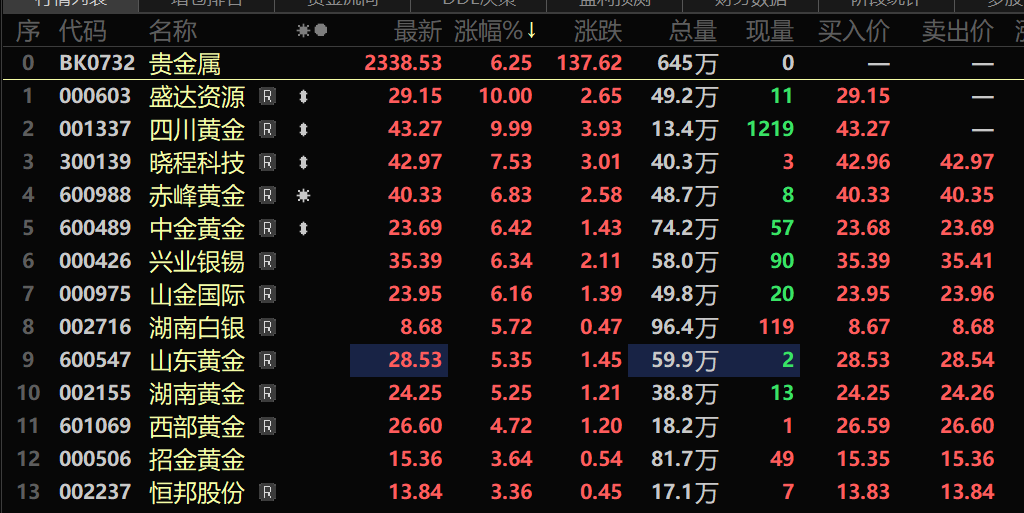Click the buy price 26.59 cell

863,426
